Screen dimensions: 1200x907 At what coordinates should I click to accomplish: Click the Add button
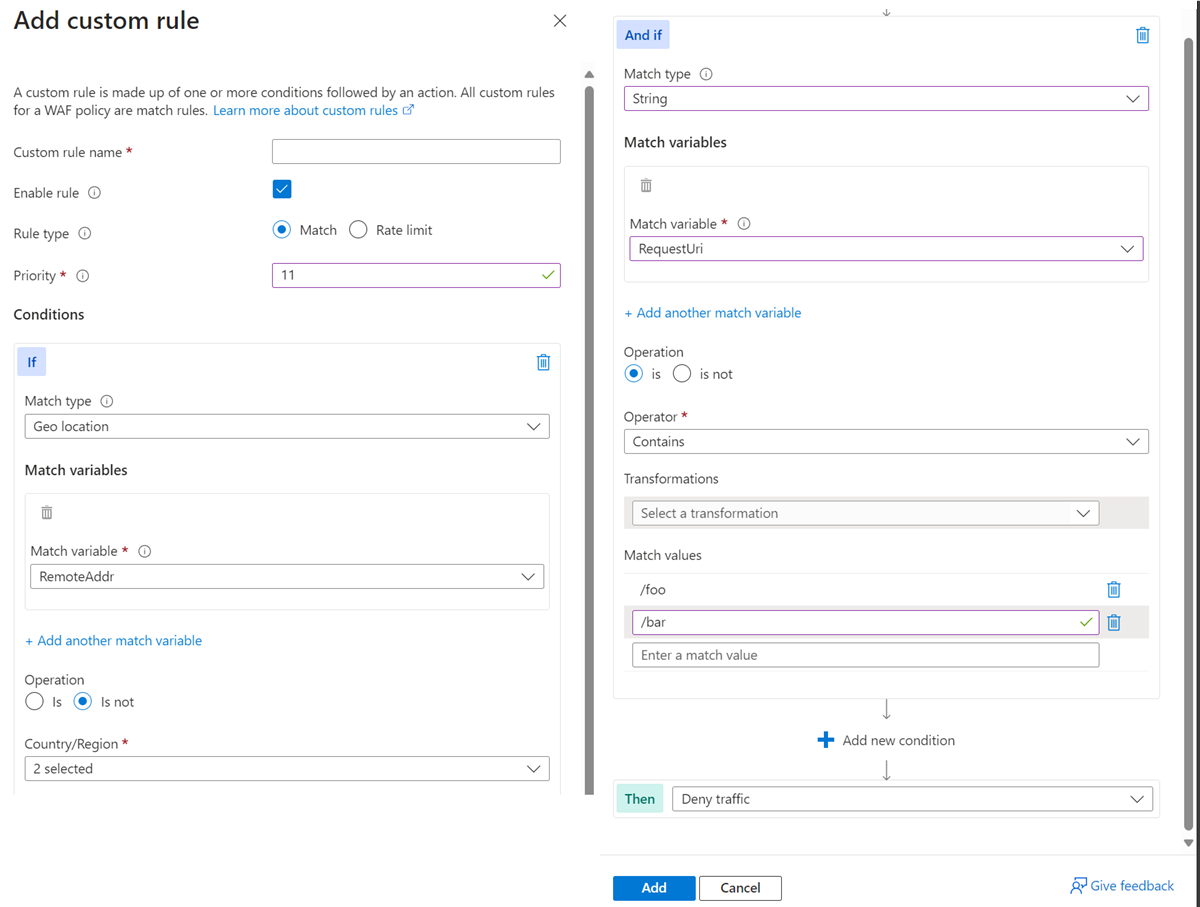(654, 888)
